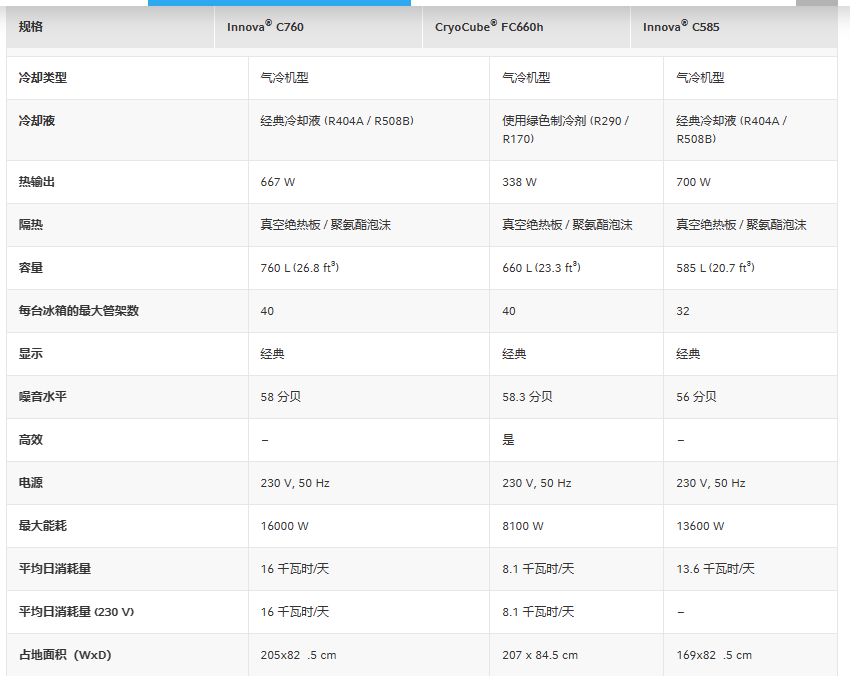The height and width of the screenshot is (676, 850).
Task: Click the 冷却液 row label
Action: pos(37,121)
